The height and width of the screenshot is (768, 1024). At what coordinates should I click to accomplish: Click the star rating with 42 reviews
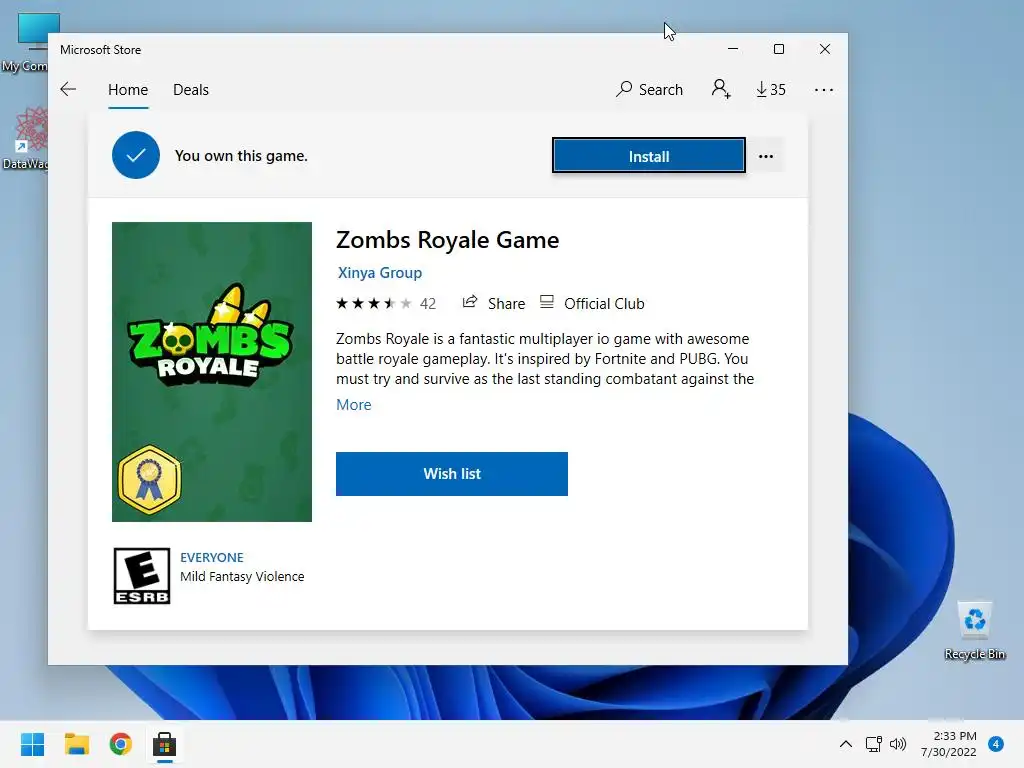[385, 304]
